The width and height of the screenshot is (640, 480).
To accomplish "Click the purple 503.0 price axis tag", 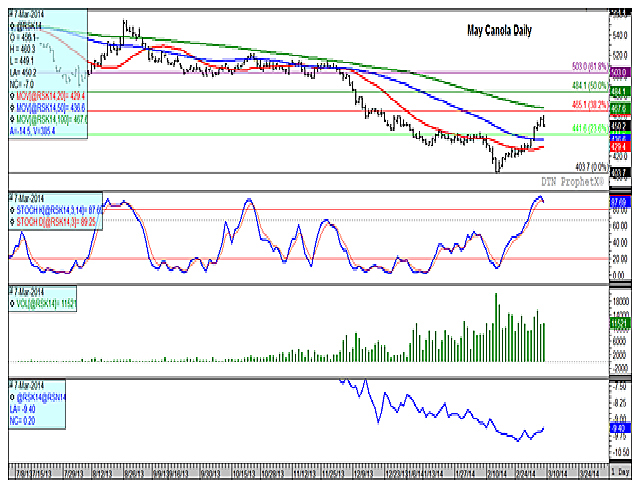I will coord(620,73).
